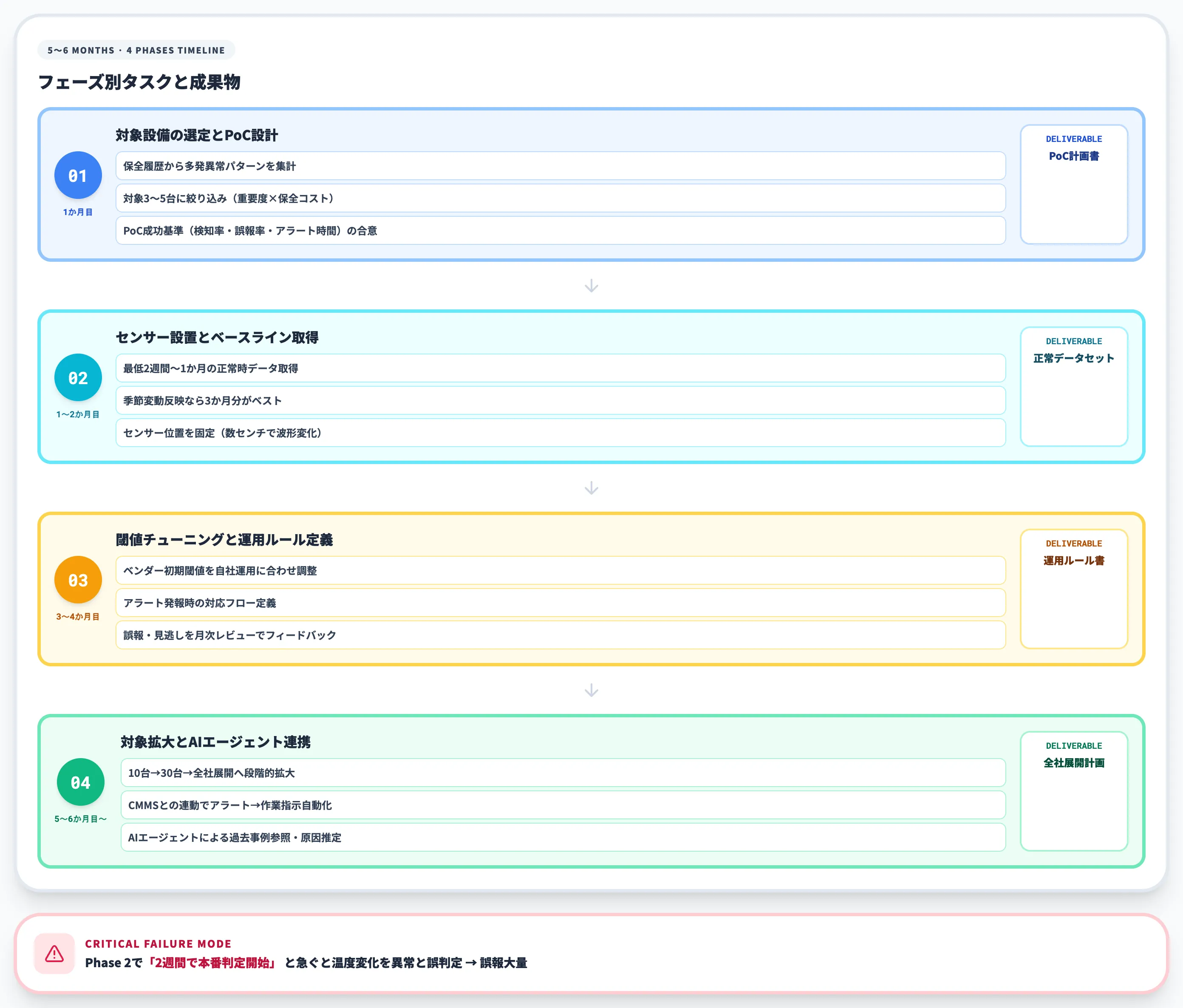Click the 3〜4か月目 period label
Viewport: 1183px width, 1008px height.
pos(78,616)
